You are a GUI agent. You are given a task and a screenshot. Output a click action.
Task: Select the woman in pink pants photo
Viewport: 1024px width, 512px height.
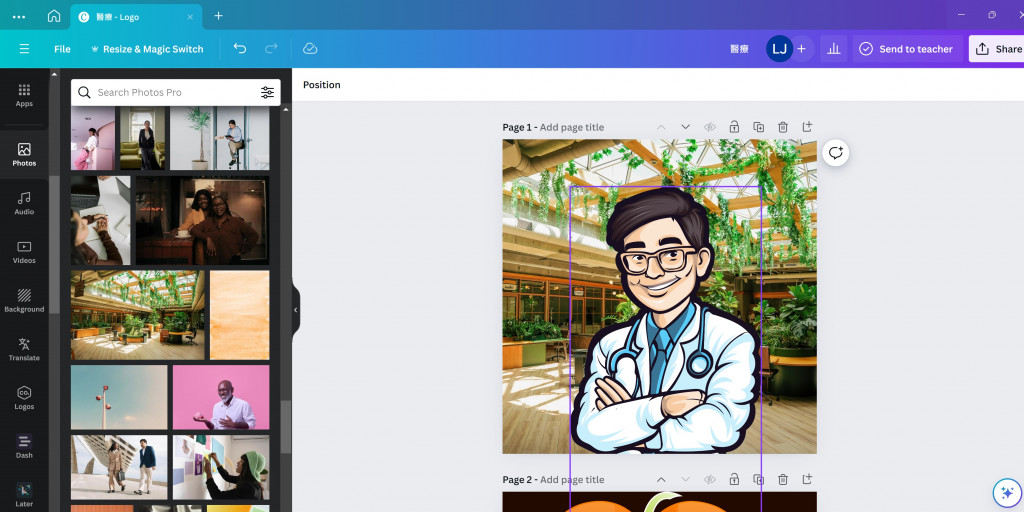(x=93, y=138)
